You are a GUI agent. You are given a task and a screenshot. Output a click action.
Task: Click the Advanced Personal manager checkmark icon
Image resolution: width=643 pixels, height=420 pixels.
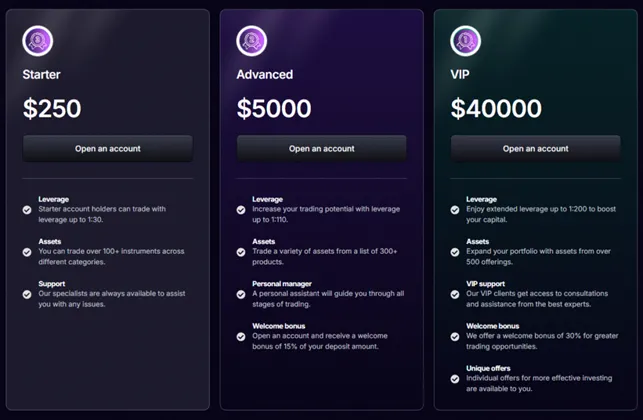[x=241, y=295]
